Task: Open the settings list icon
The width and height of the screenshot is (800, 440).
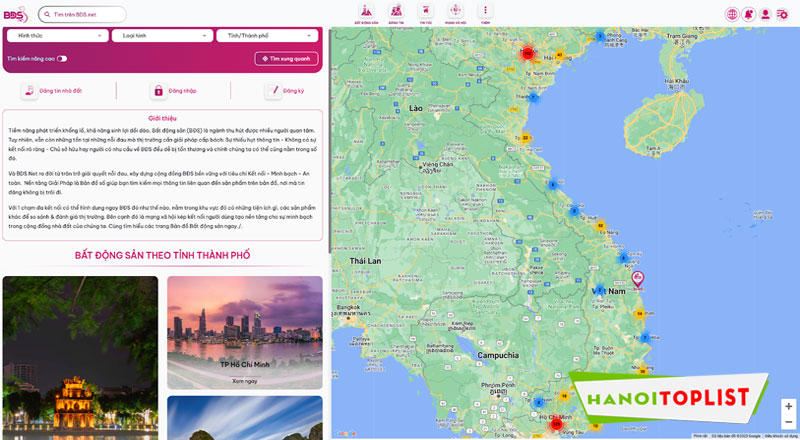Action: pos(782,14)
